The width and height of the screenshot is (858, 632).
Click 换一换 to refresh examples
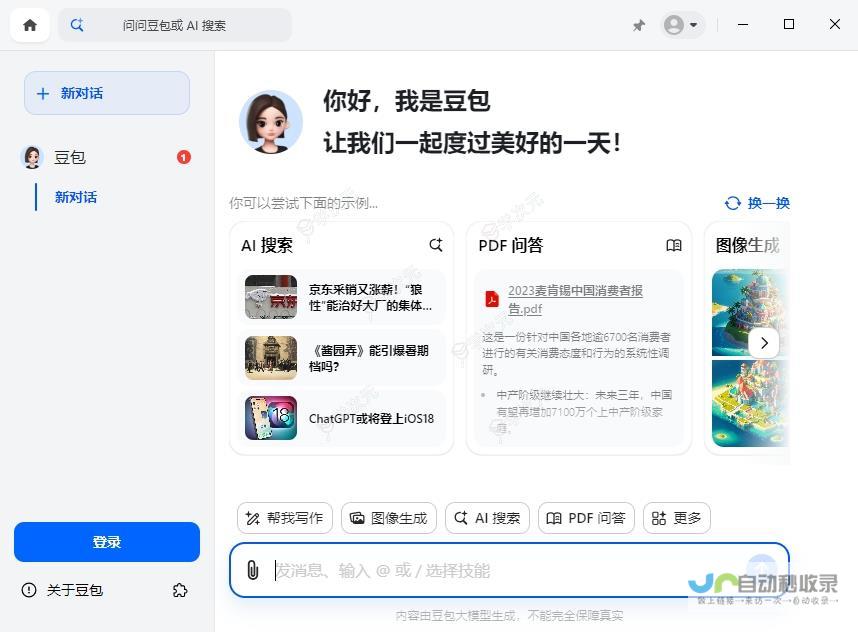click(x=757, y=203)
